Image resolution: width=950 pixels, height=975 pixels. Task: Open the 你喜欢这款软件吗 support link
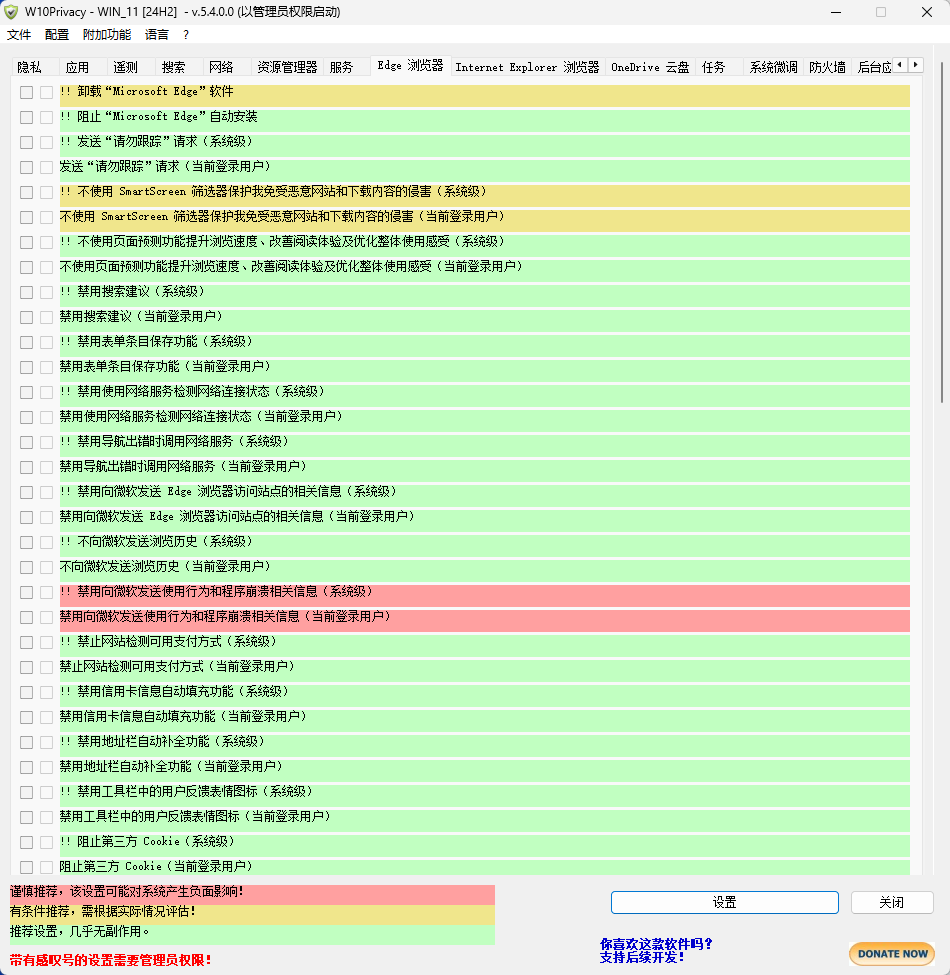pos(656,950)
